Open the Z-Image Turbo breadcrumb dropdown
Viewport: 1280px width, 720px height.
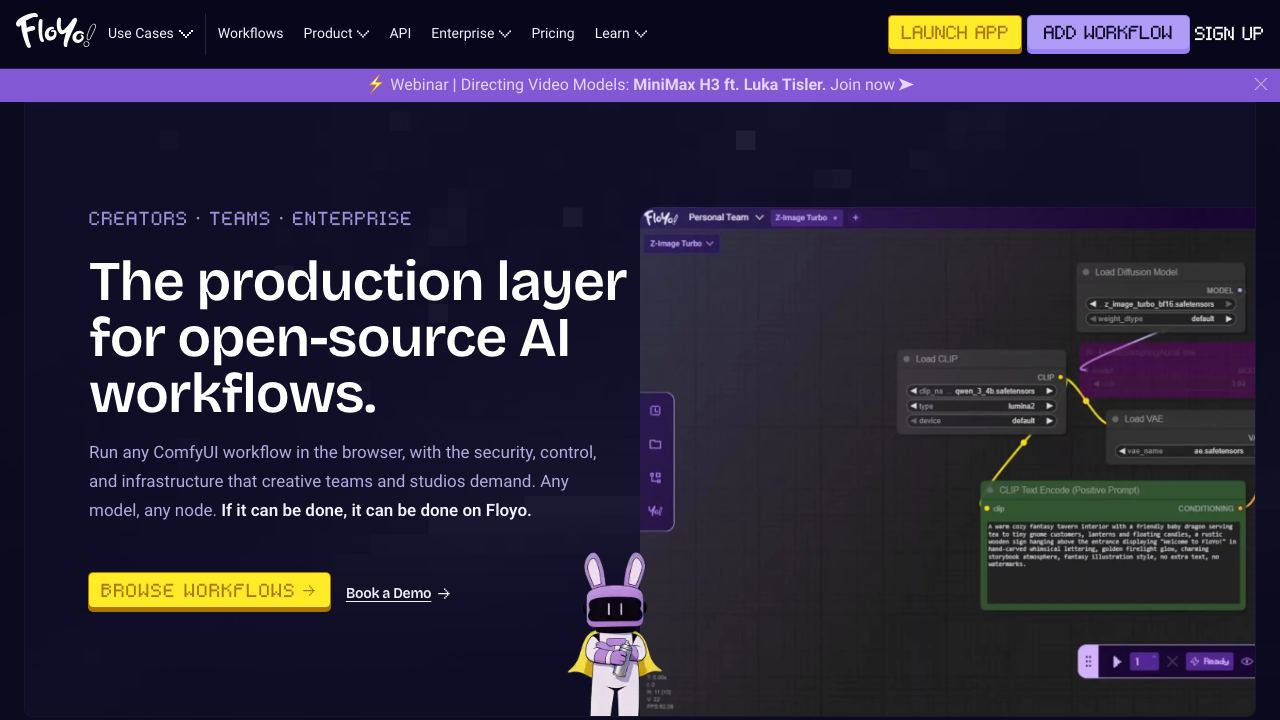pyautogui.click(x=681, y=243)
